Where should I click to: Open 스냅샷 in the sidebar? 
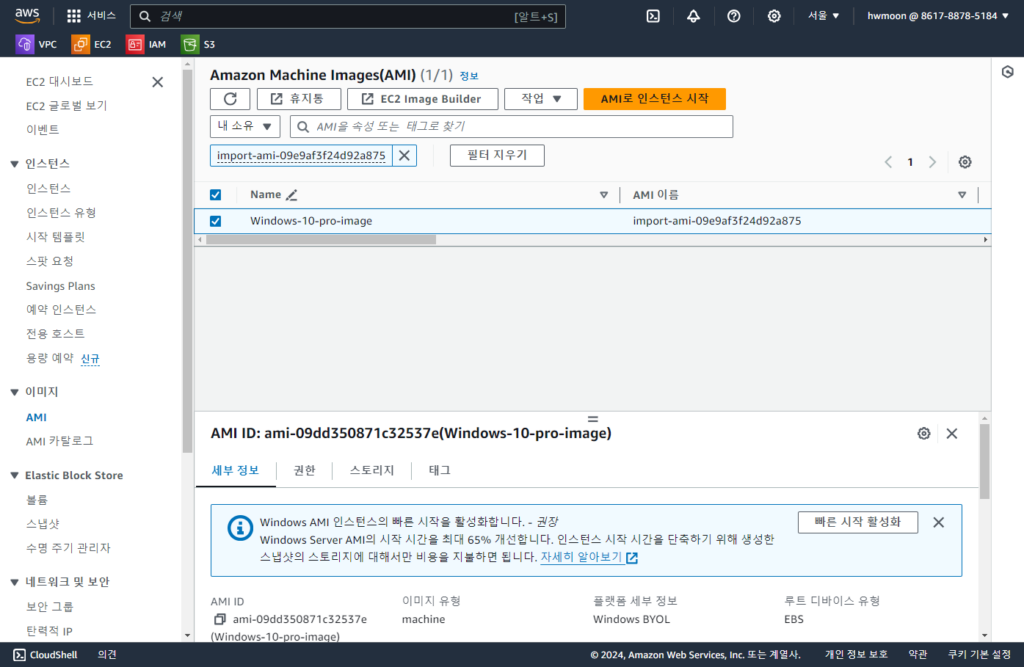click(43, 524)
